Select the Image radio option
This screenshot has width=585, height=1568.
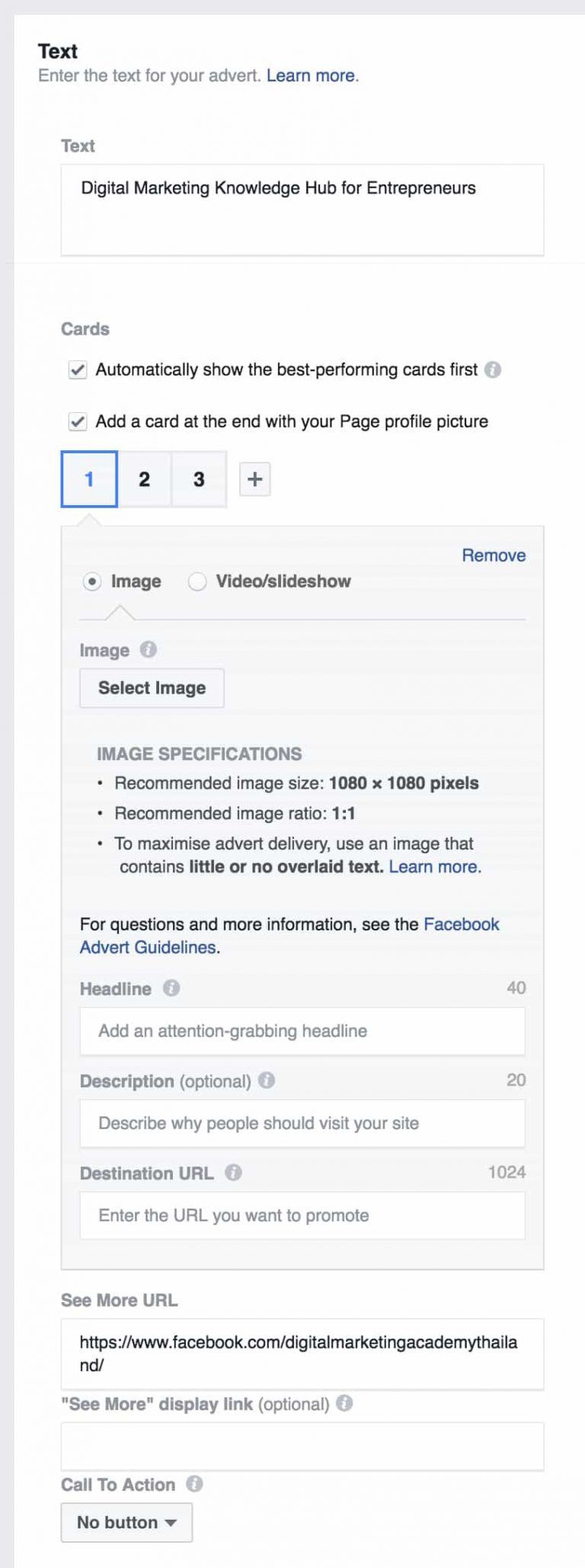point(92,582)
